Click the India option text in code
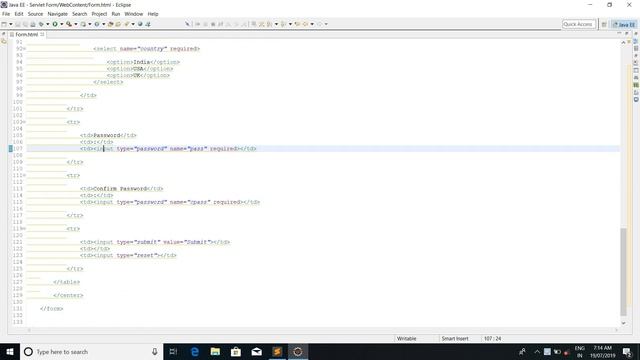This screenshot has height=360, width=640. click(x=142, y=62)
